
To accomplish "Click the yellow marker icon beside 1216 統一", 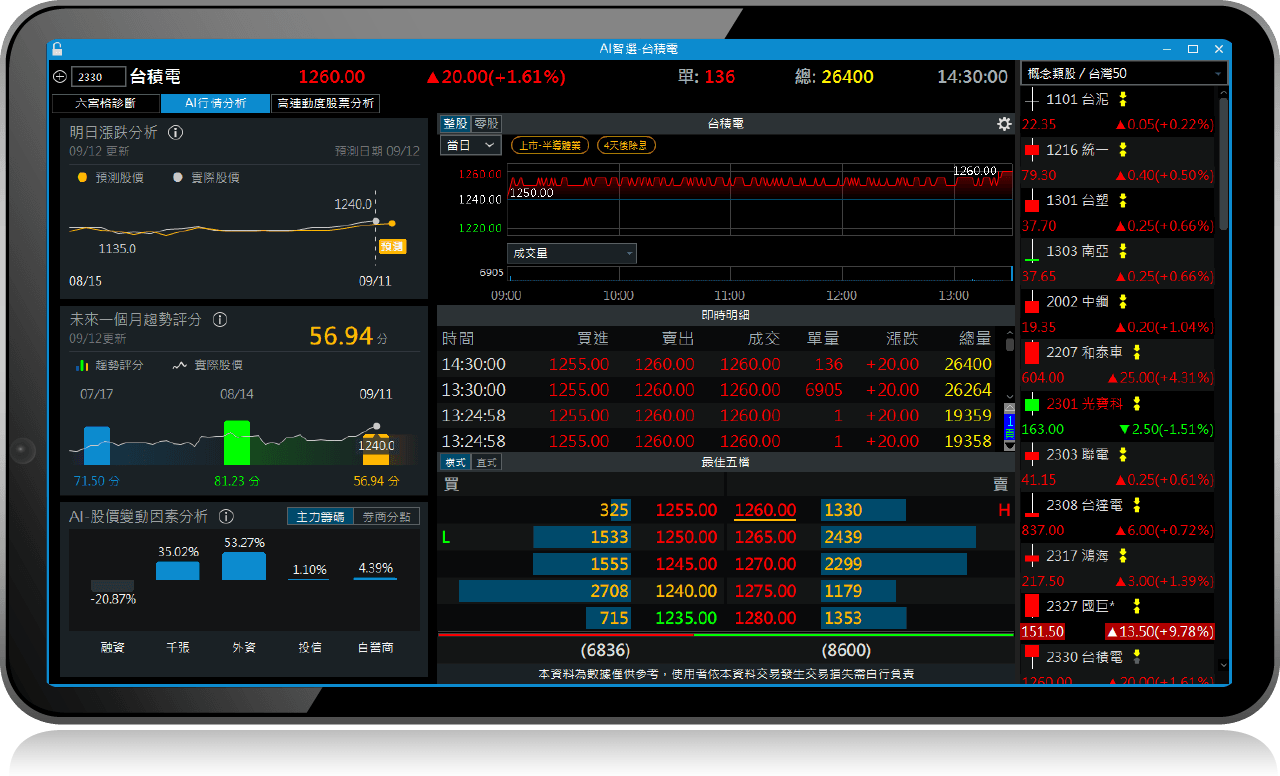I will (x=1123, y=150).
